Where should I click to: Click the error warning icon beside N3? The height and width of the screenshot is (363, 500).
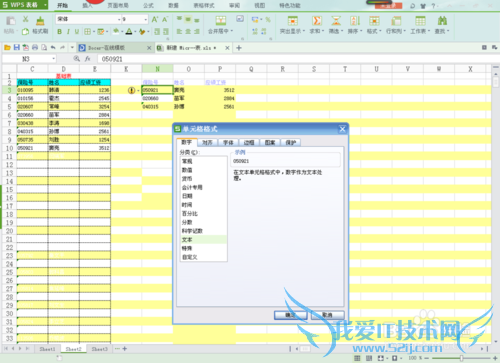coord(132,90)
